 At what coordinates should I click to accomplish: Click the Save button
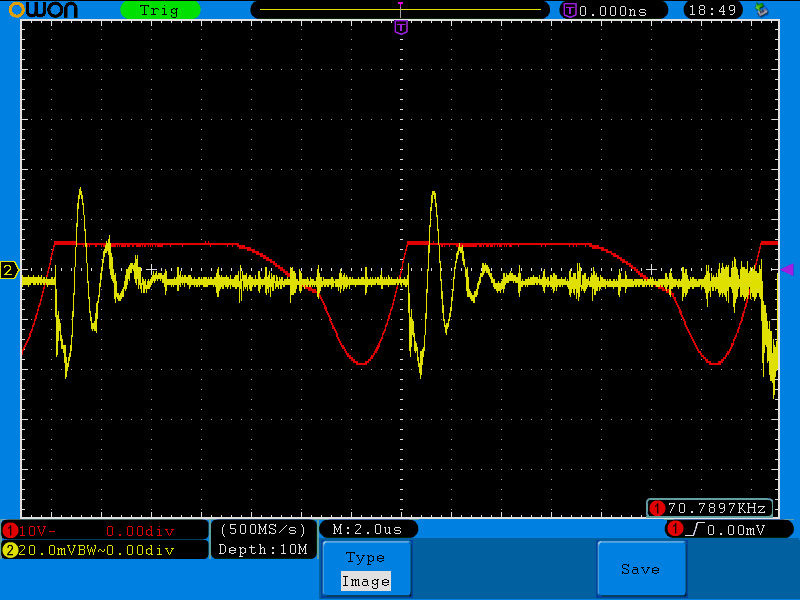641,569
